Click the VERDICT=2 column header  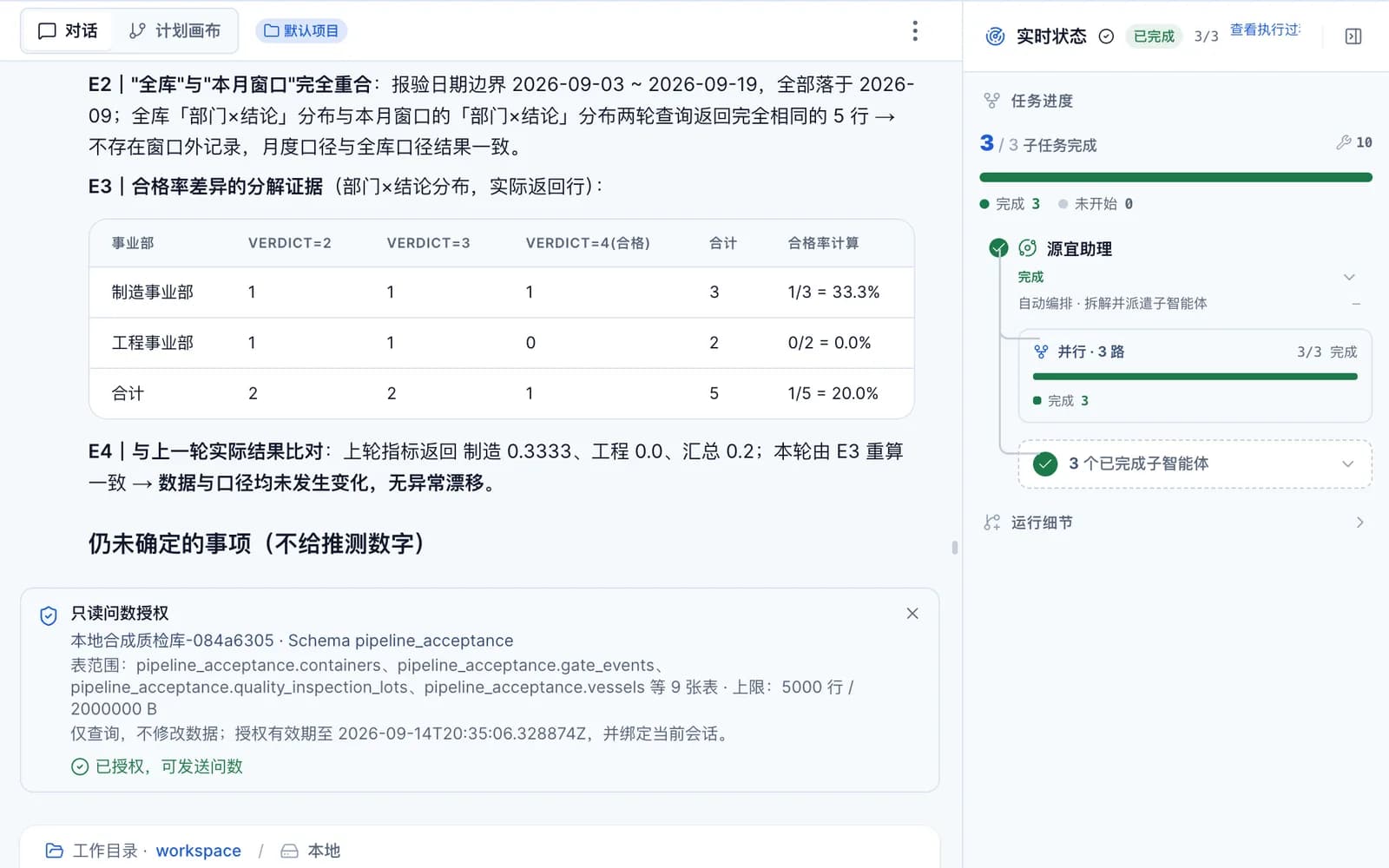290,243
